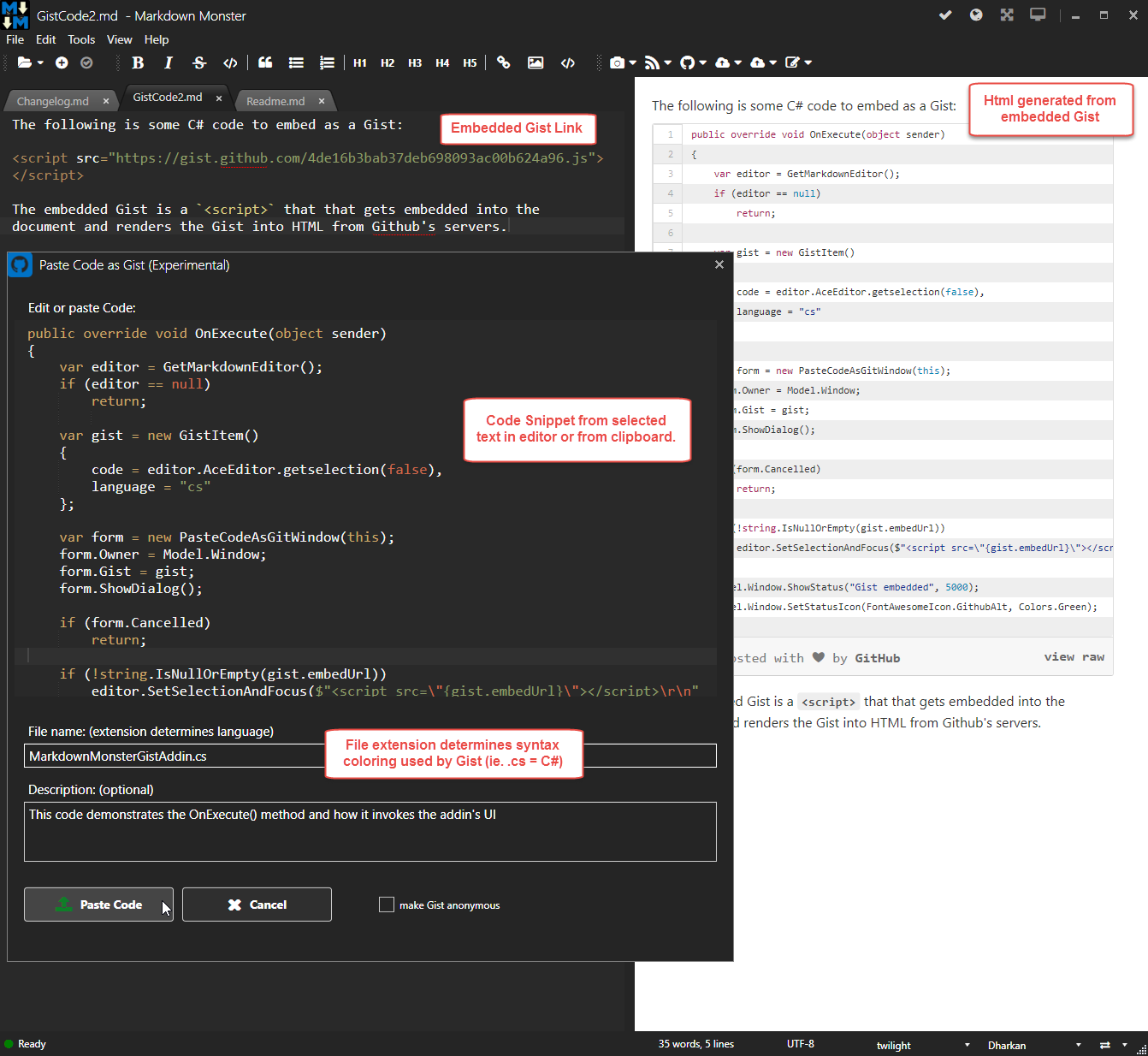Click the GitHub link in gist footer
Viewport: 1148px width, 1056px height.
[x=878, y=658]
